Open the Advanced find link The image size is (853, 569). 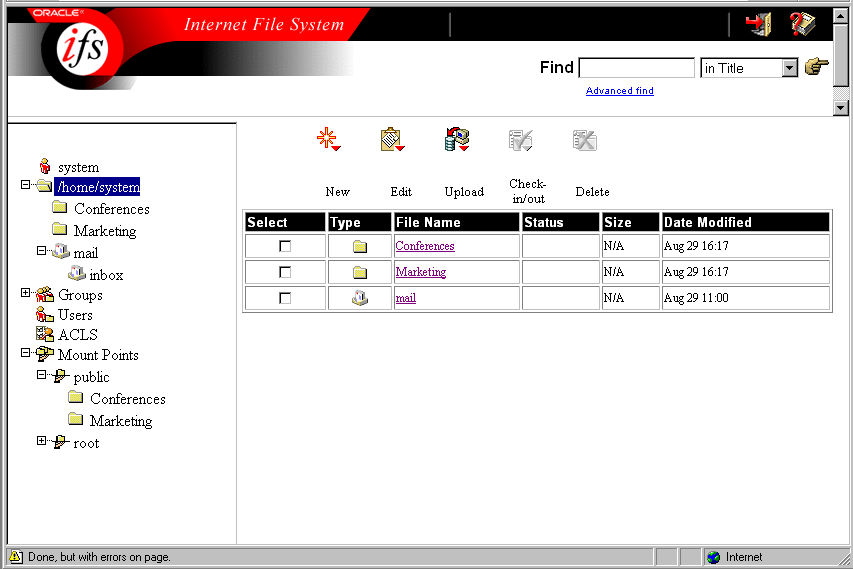(620, 91)
